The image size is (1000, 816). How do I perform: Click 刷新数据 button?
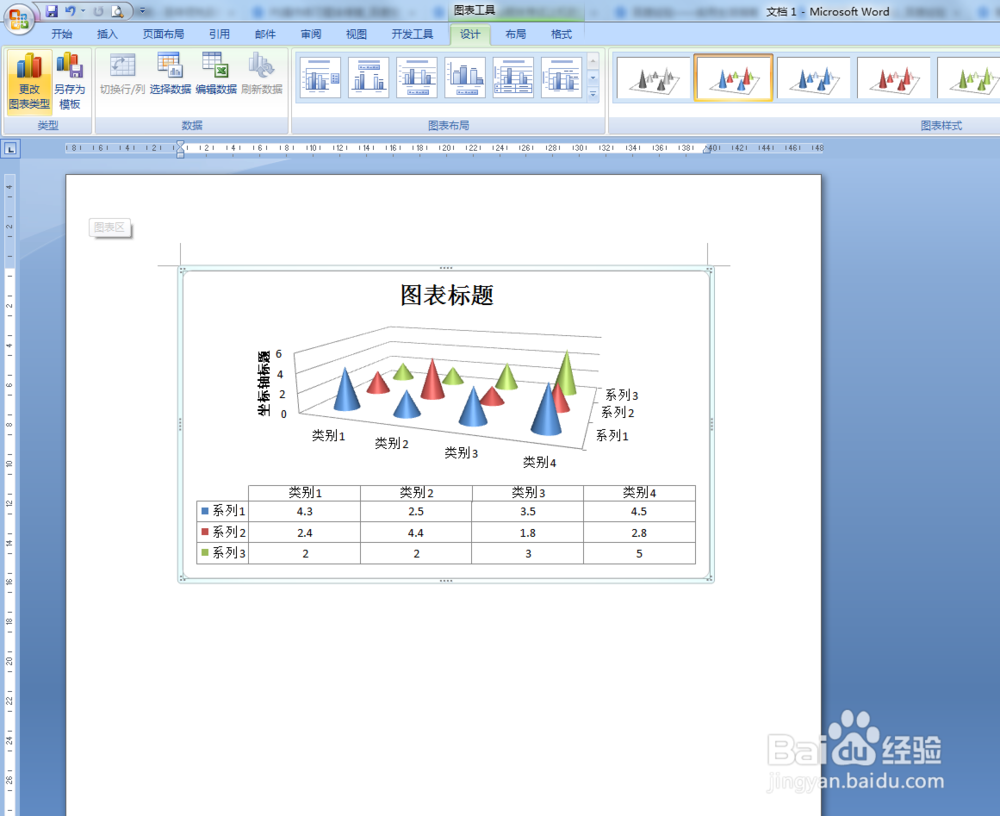[261, 75]
